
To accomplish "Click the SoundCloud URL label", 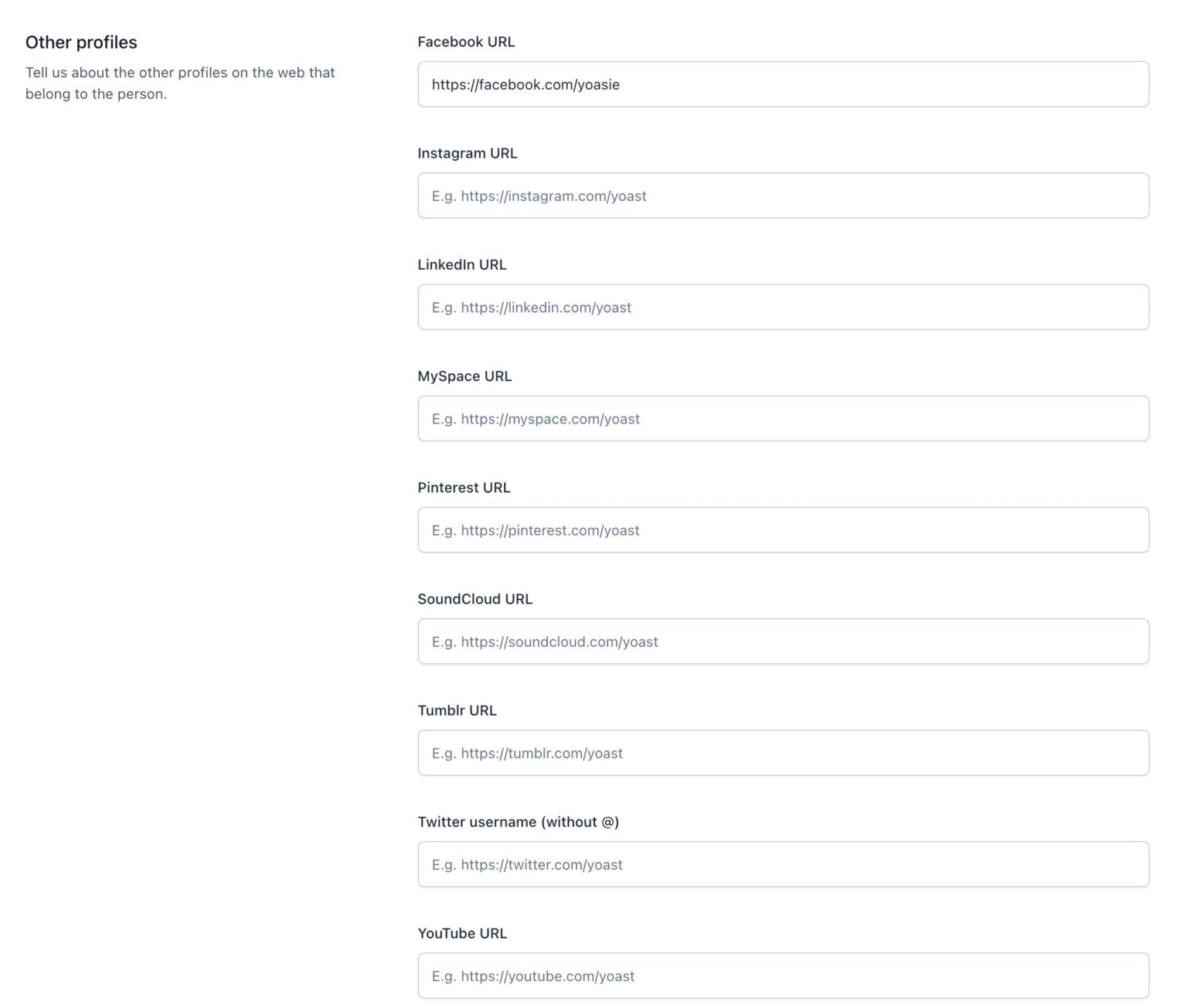I will [x=475, y=598].
